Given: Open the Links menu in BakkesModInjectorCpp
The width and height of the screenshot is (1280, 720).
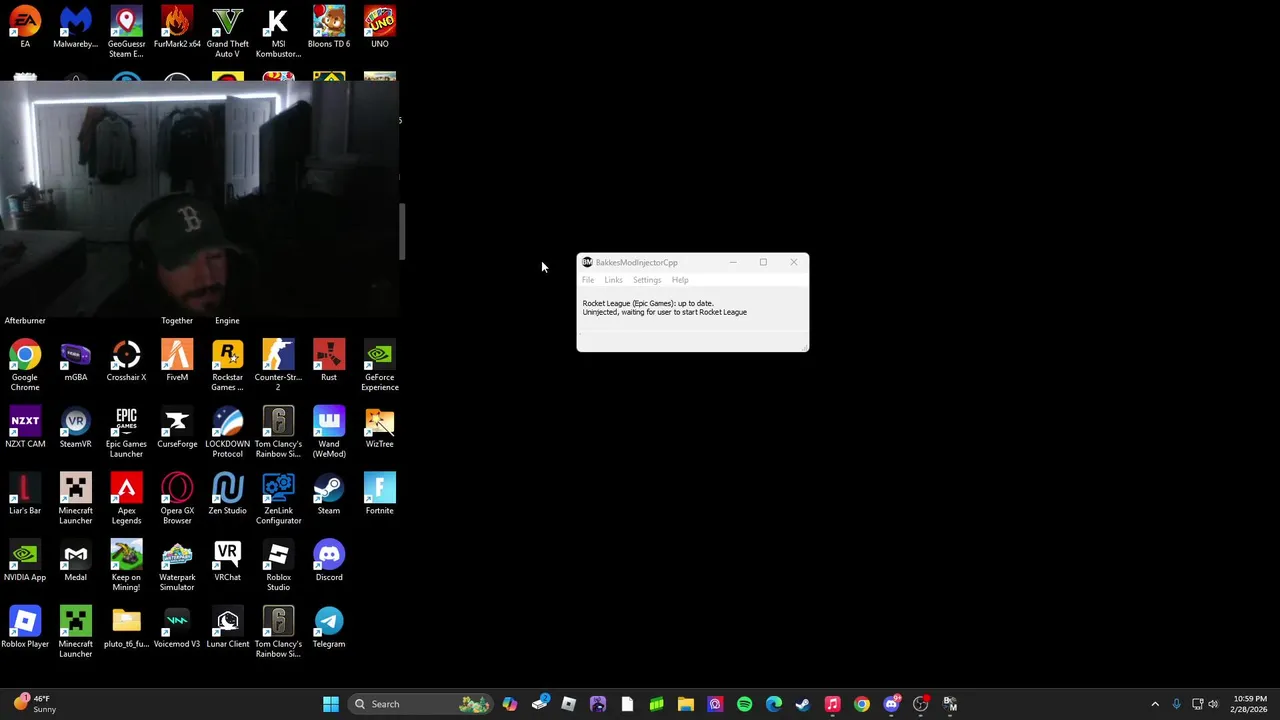Looking at the screenshot, I should [613, 280].
